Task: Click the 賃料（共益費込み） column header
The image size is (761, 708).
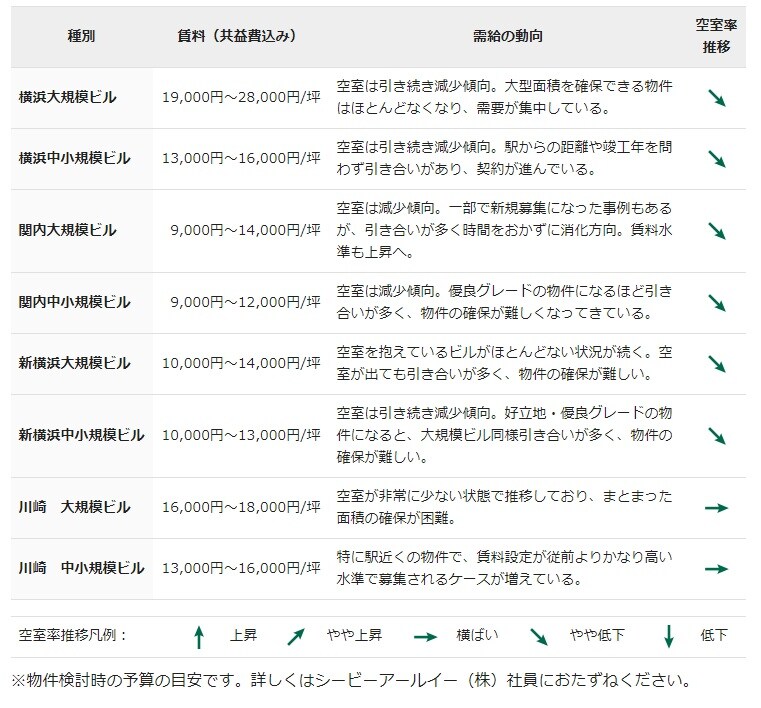Action: click(x=236, y=37)
